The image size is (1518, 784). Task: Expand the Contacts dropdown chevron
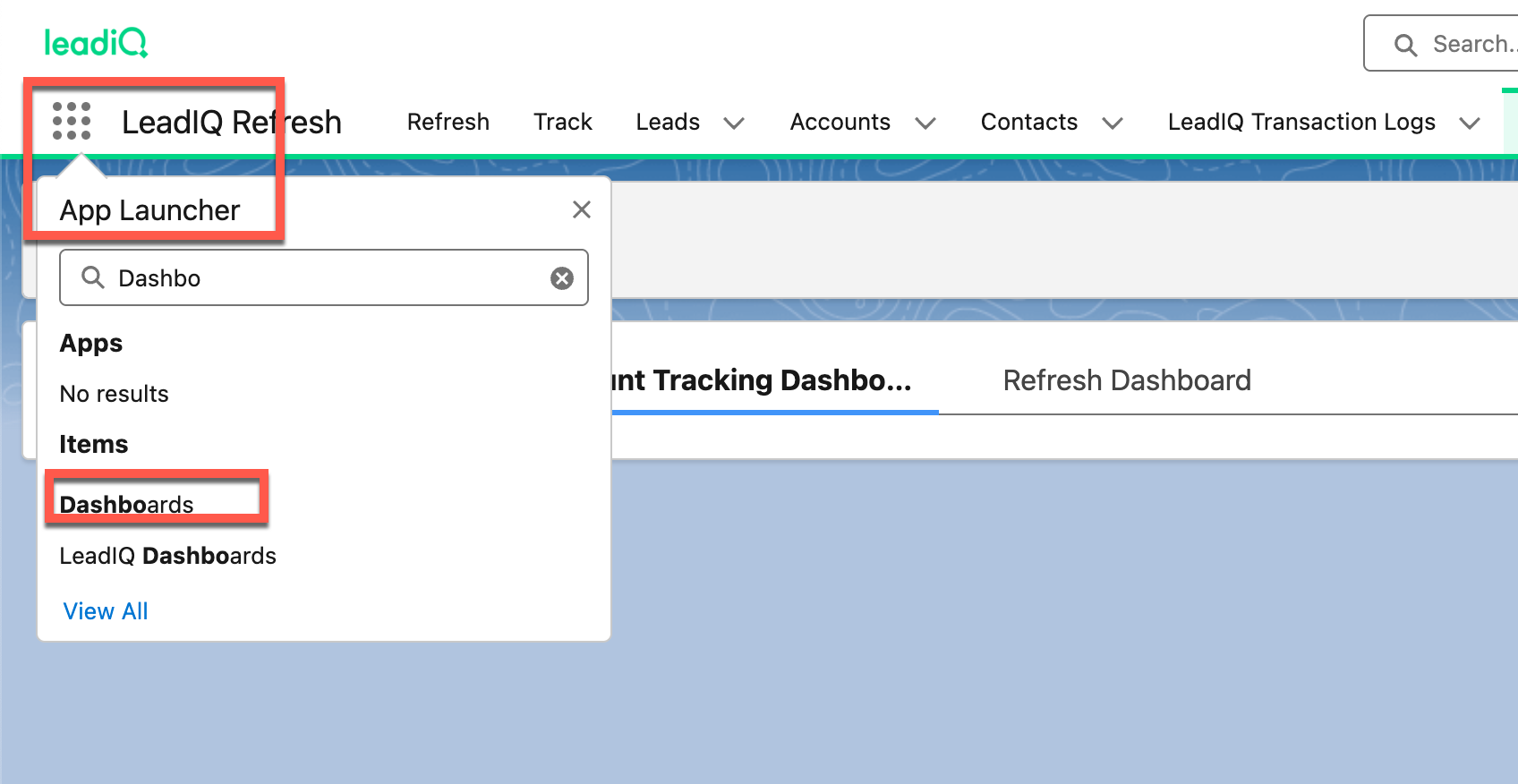1113,123
